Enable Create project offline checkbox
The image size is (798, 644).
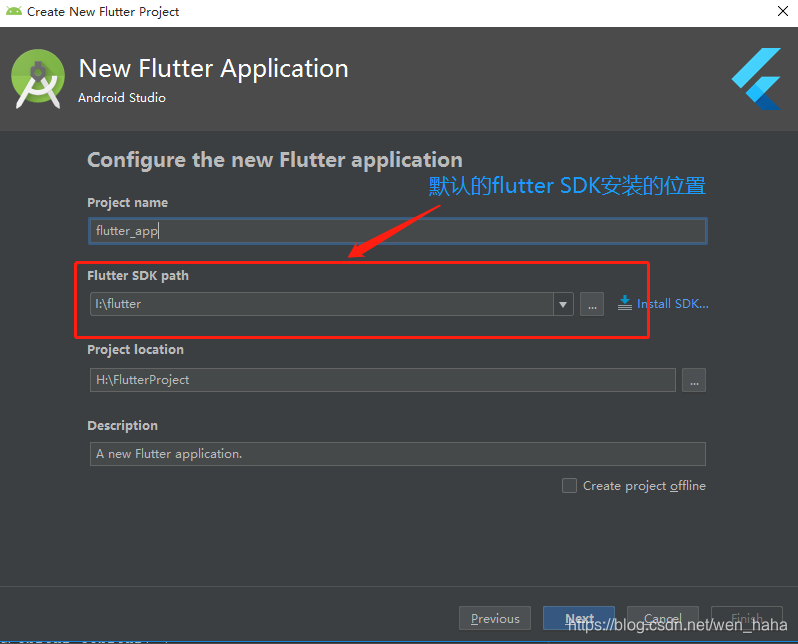(569, 486)
